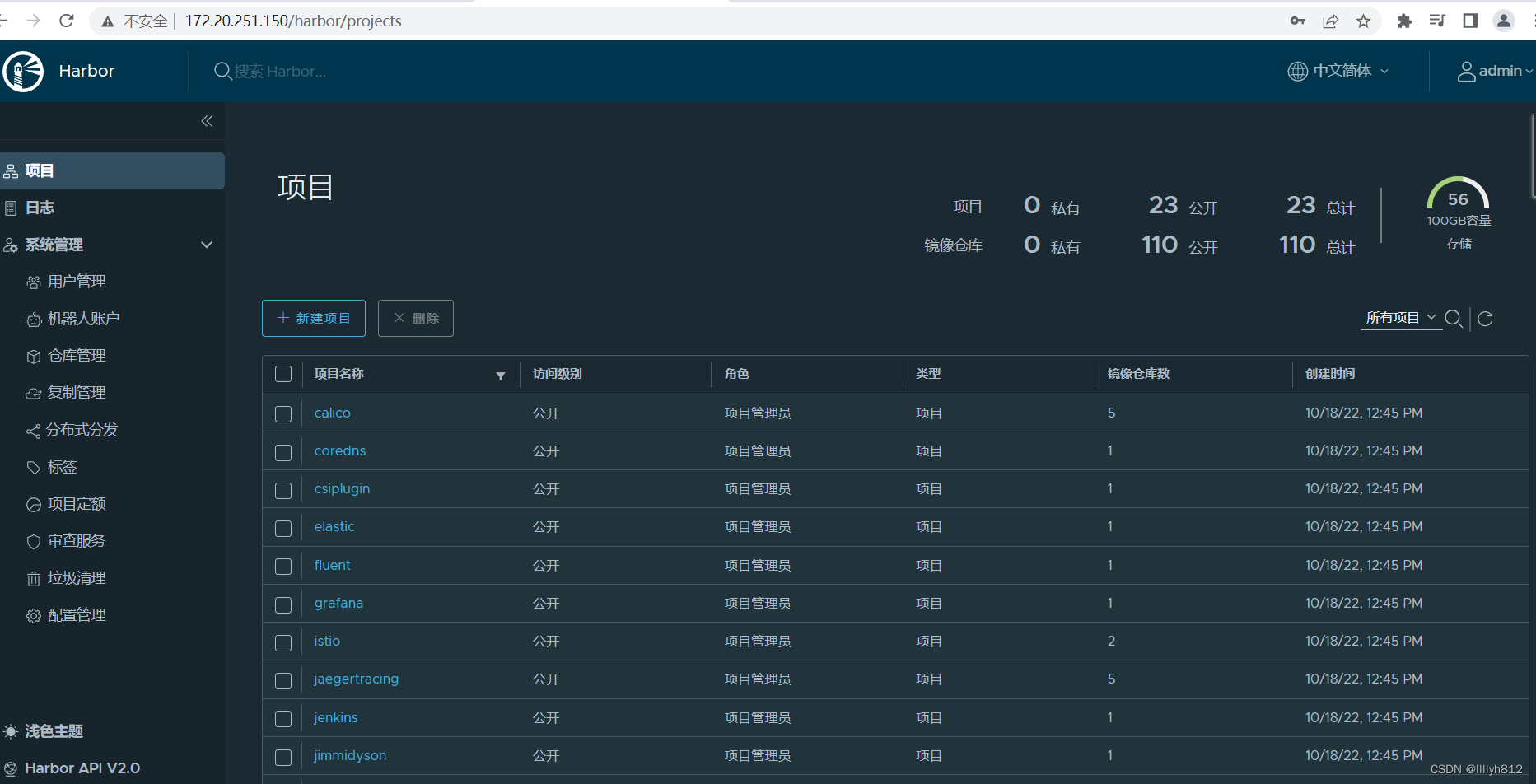The height and width of the screenshot is (784, 1536).
Task: Check the elastic project row
Action: click(283, 528)
